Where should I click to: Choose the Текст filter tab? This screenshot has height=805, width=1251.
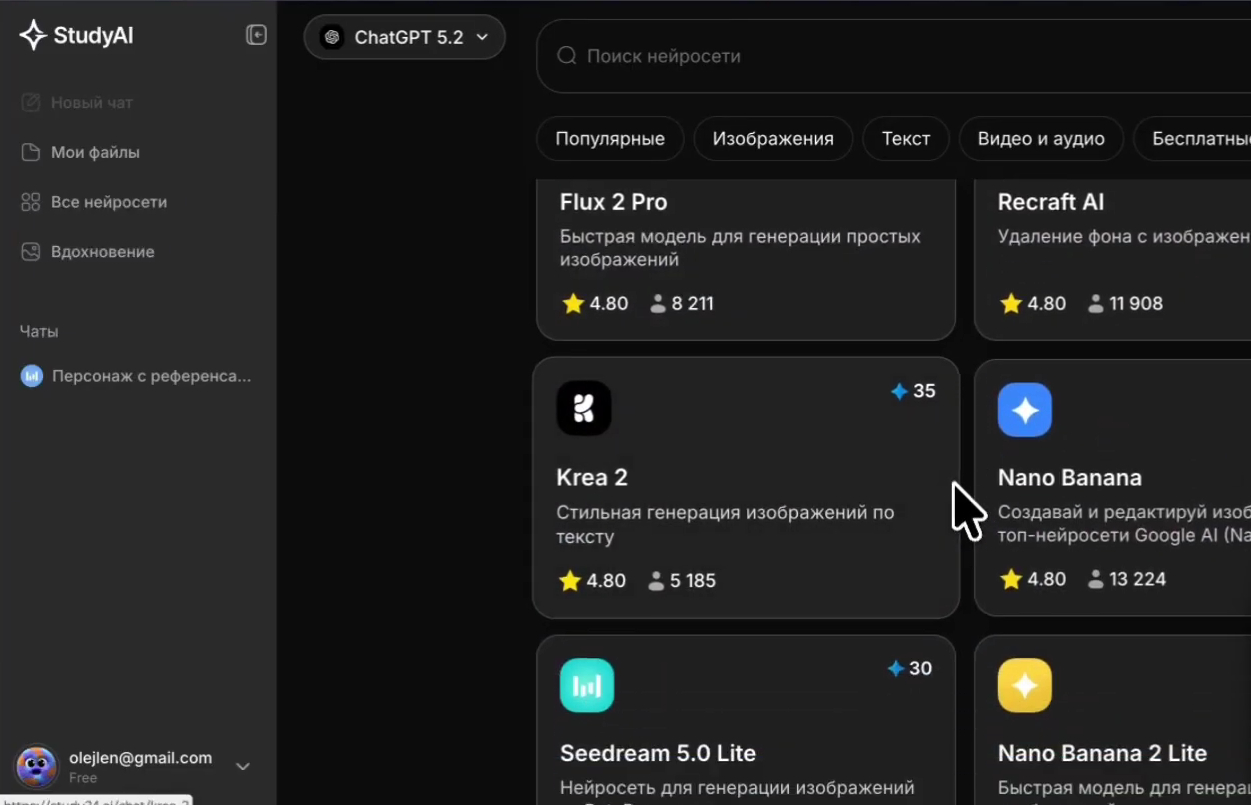point(906,139)
